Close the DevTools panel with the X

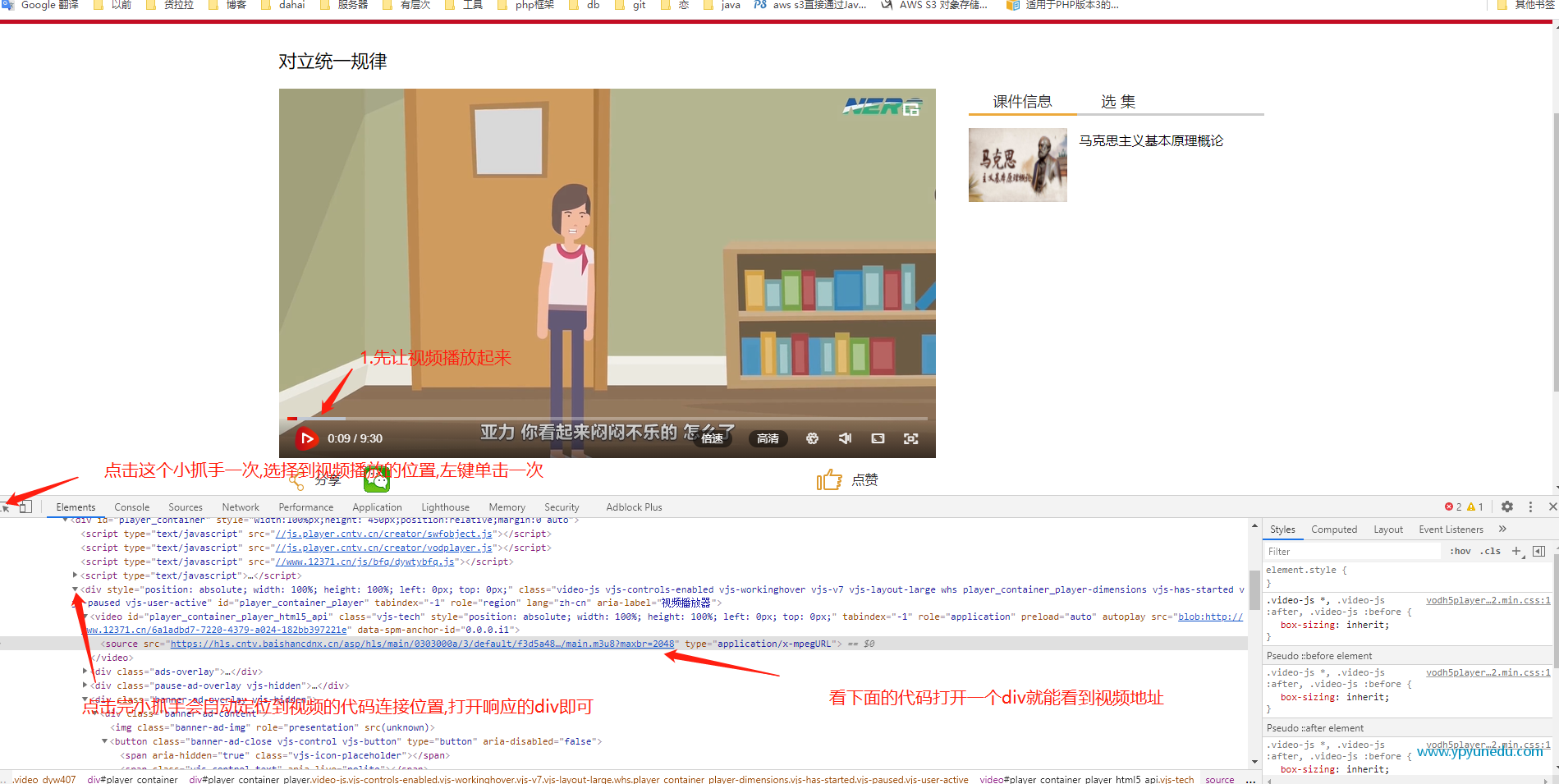click(1552, 507)
